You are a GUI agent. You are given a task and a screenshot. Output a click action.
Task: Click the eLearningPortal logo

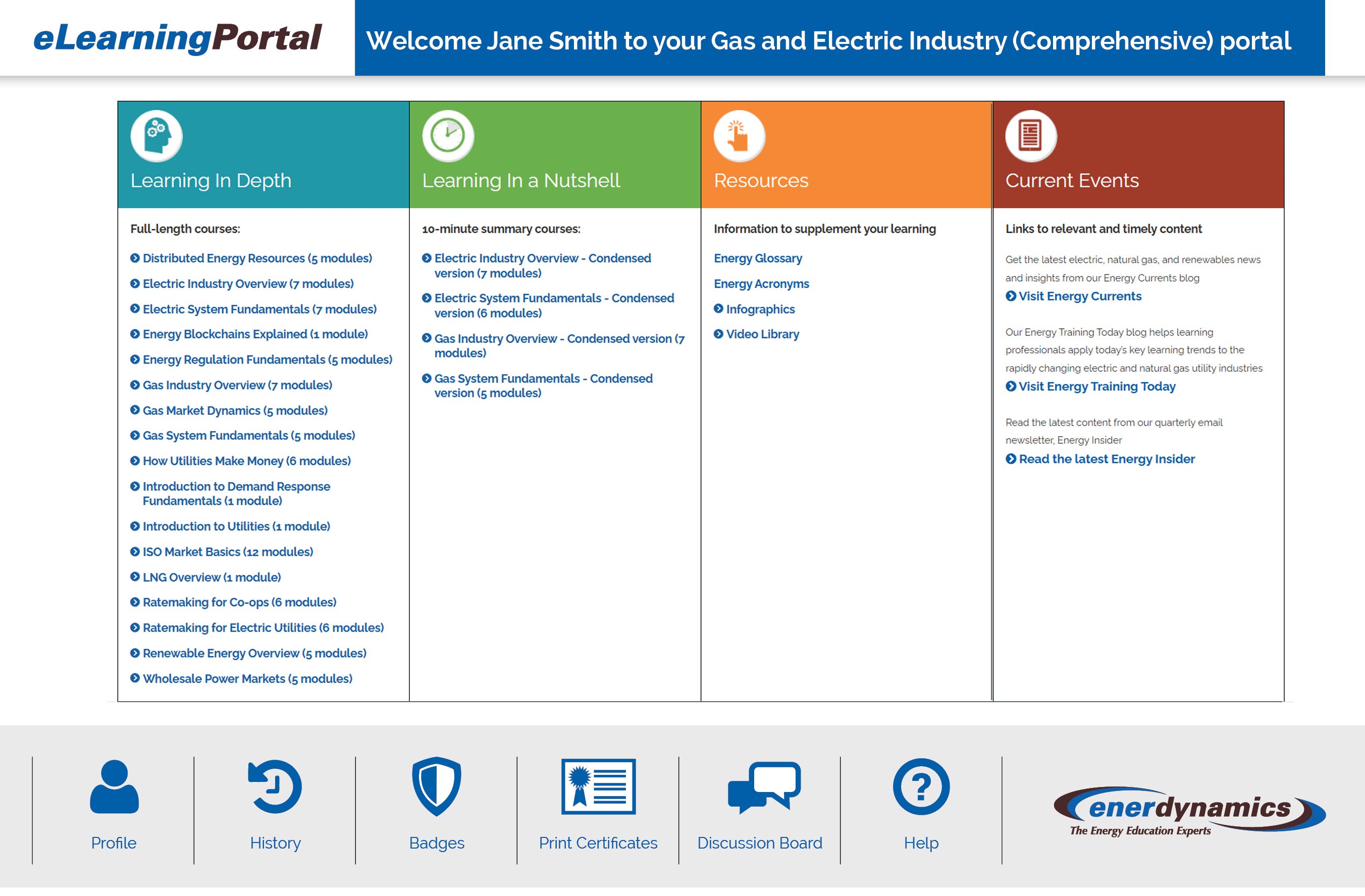pos(178,38)
